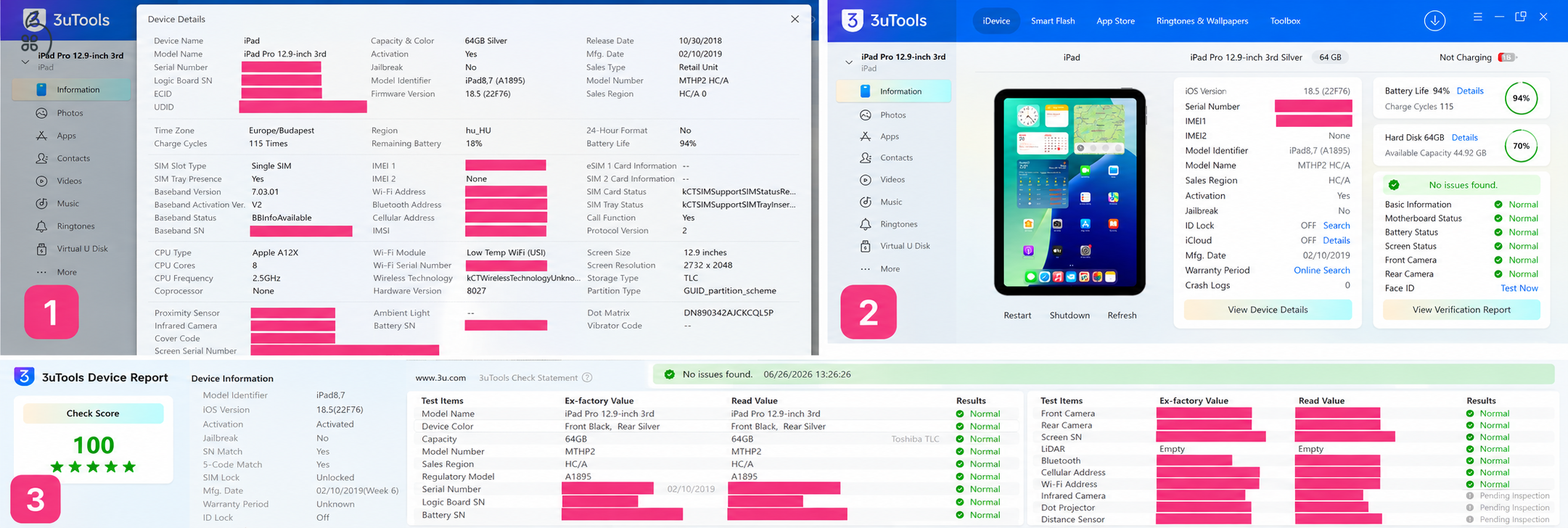1568x528 pixels.
Task: Click the battery icon next to Not Charging
Action: [x=1507, y=57]
